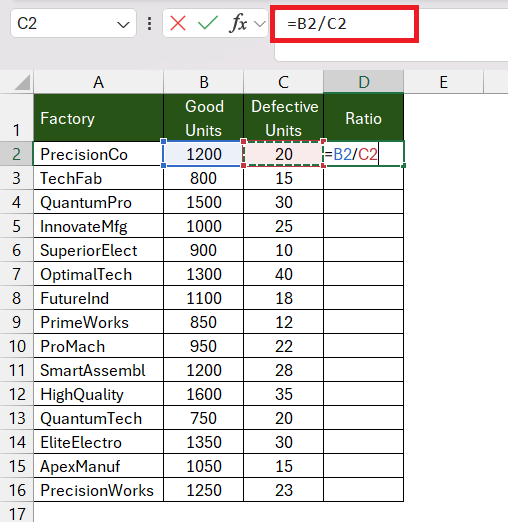Click the three-dot formula bar handle
This screenshot has height=522, width=508.
(150, 24)
